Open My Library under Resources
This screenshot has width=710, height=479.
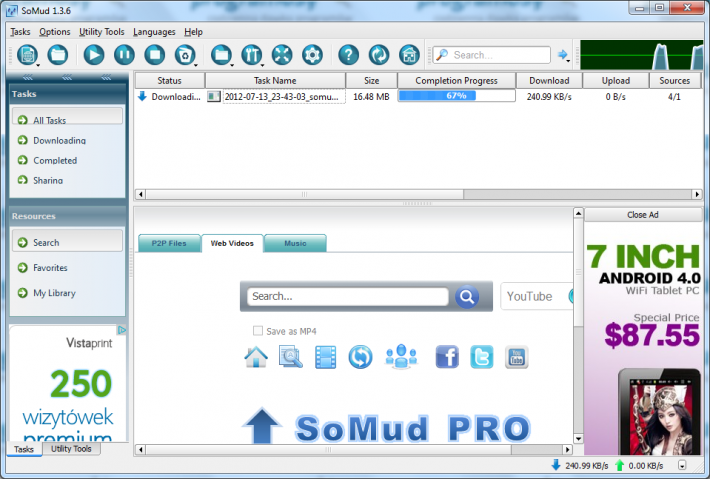tap(54, 293)
